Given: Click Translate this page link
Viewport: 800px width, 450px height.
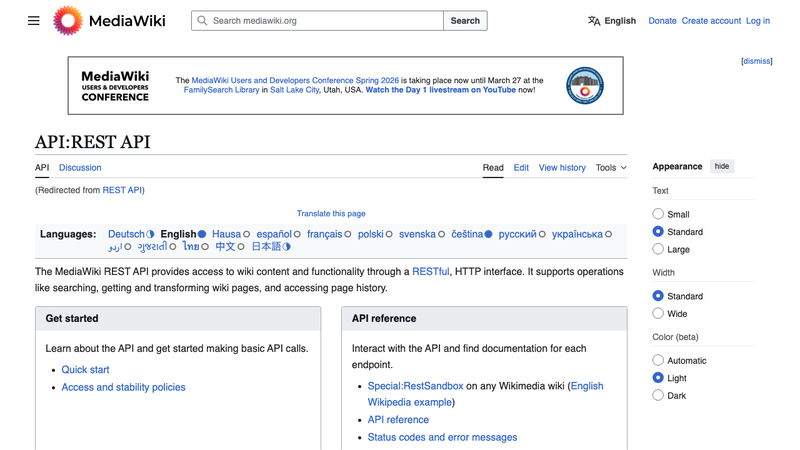Looking at the screenshot, I should [331, 214].
